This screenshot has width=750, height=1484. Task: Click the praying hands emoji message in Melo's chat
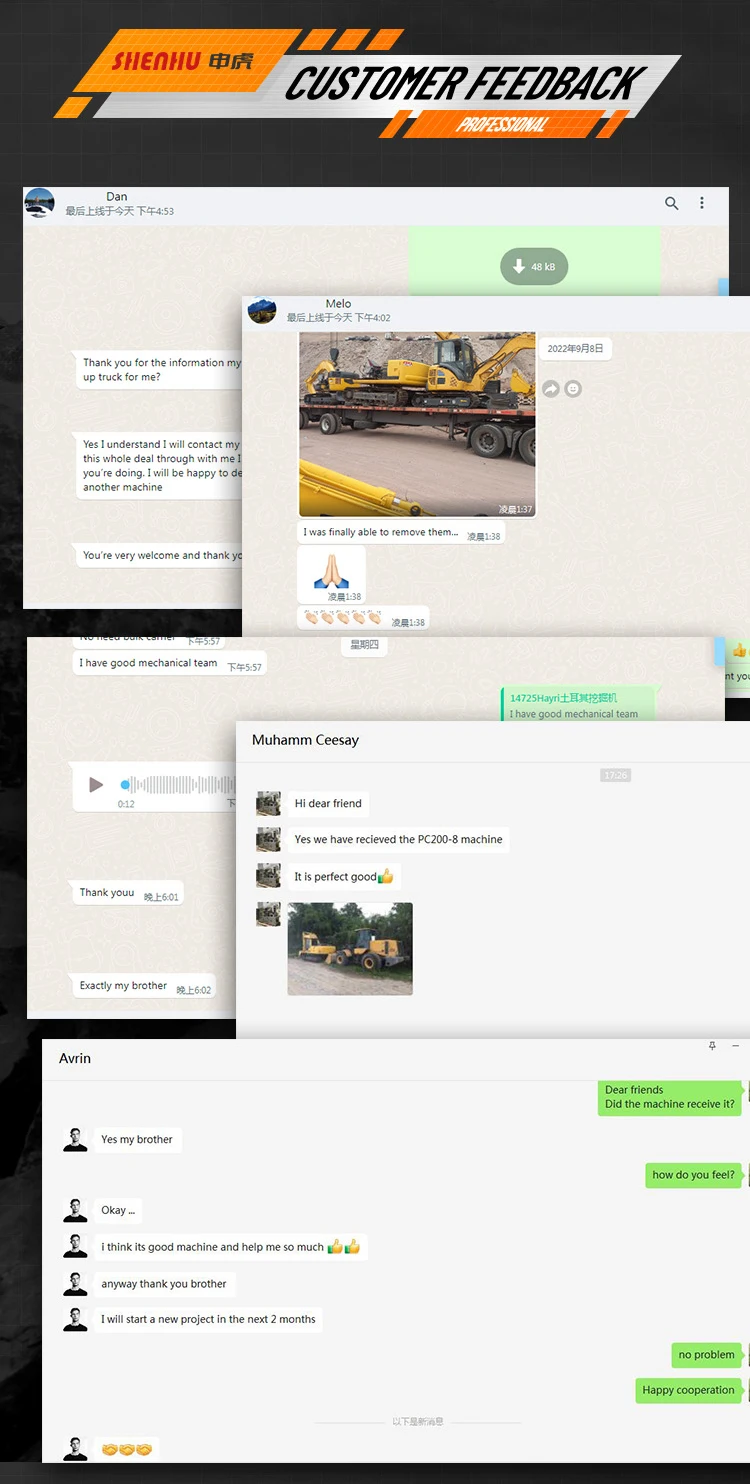point(331,575)
